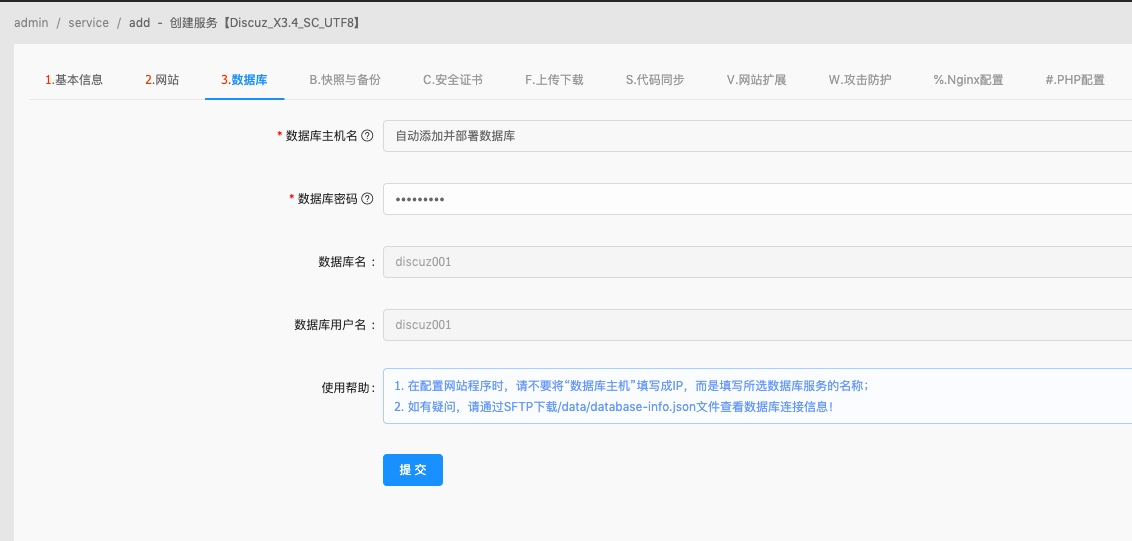The width and height of the screenshot is (1132, 541).
Task: Click the 数据库用户名 label
Action: tap(335, 324)
